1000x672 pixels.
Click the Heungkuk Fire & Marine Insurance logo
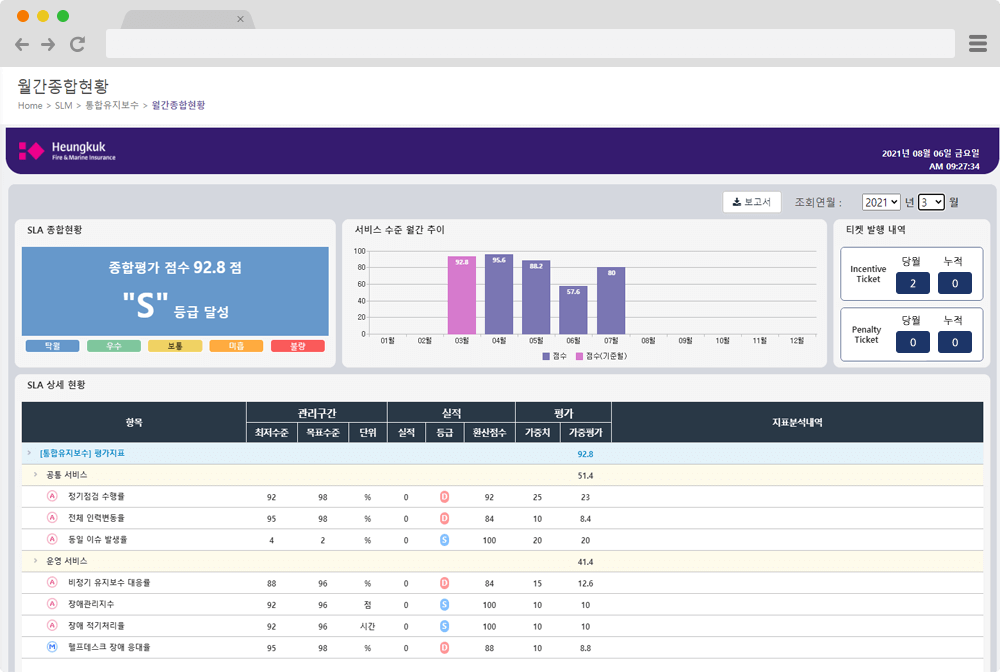(x=68, y=151)
